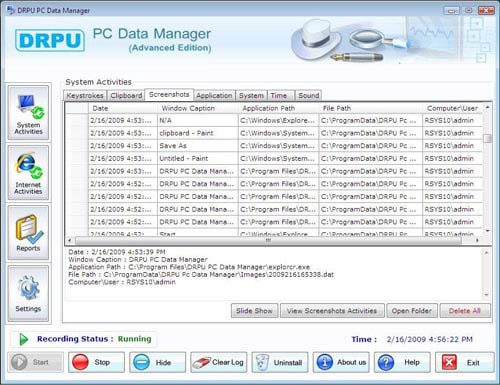Sort by the File Path column header

point(370,108)
